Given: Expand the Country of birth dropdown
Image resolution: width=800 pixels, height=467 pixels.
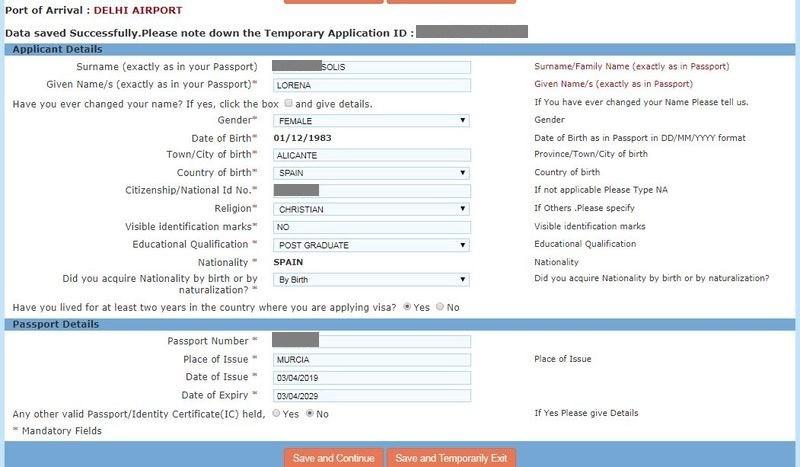Looking at the screenshot, I should [371, 173].
